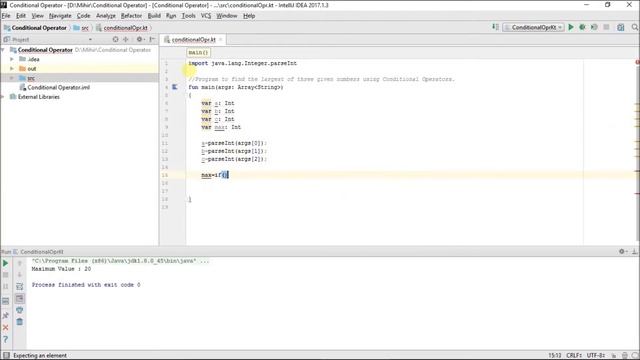Image resolution: width=640 pixels, height=360 pixels.
Task: Expand the src folder node
Action: click(12, 78)
